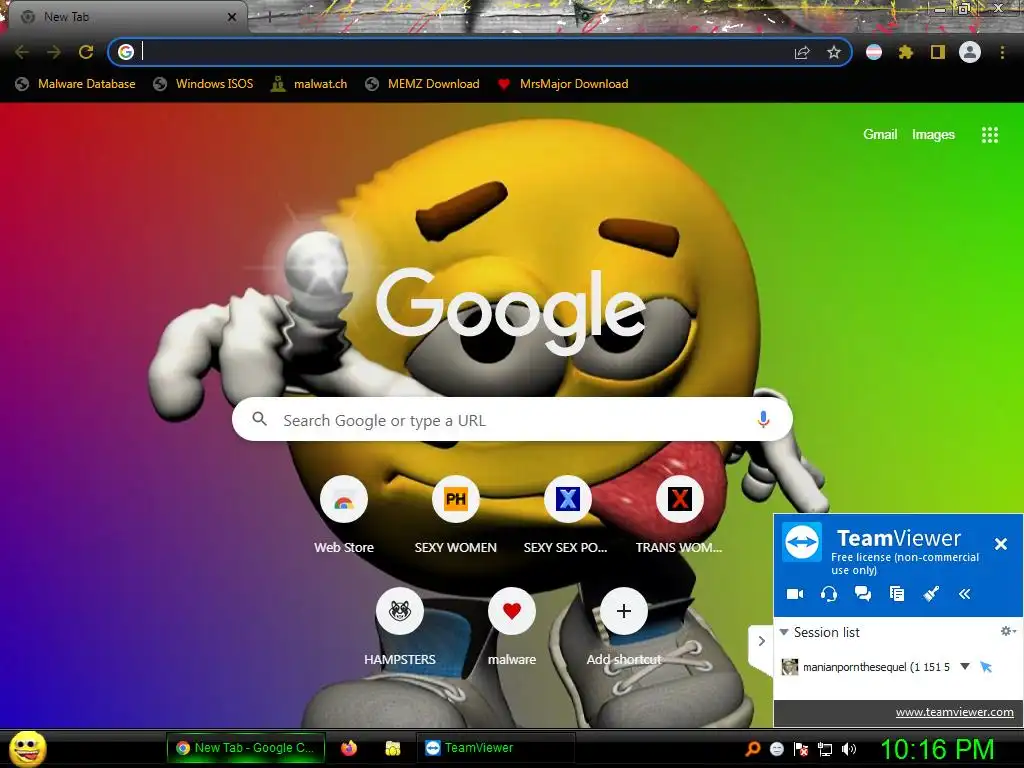Screen dimensions: 1024x768
Task: Open the malware heart shortcut
Action: (511, 628)
